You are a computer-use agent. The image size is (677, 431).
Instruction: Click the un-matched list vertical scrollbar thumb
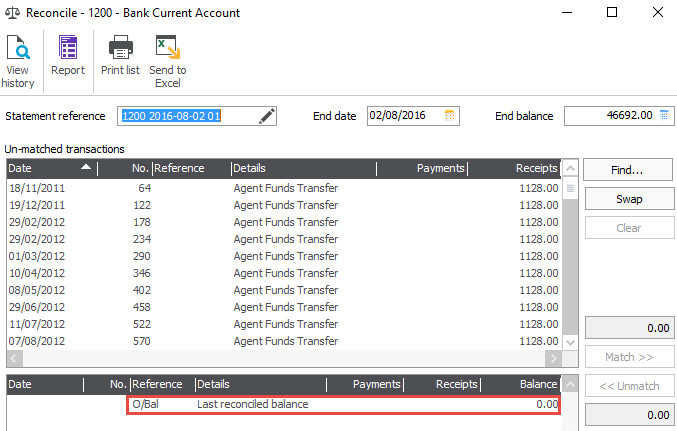(x=570, y=188)
